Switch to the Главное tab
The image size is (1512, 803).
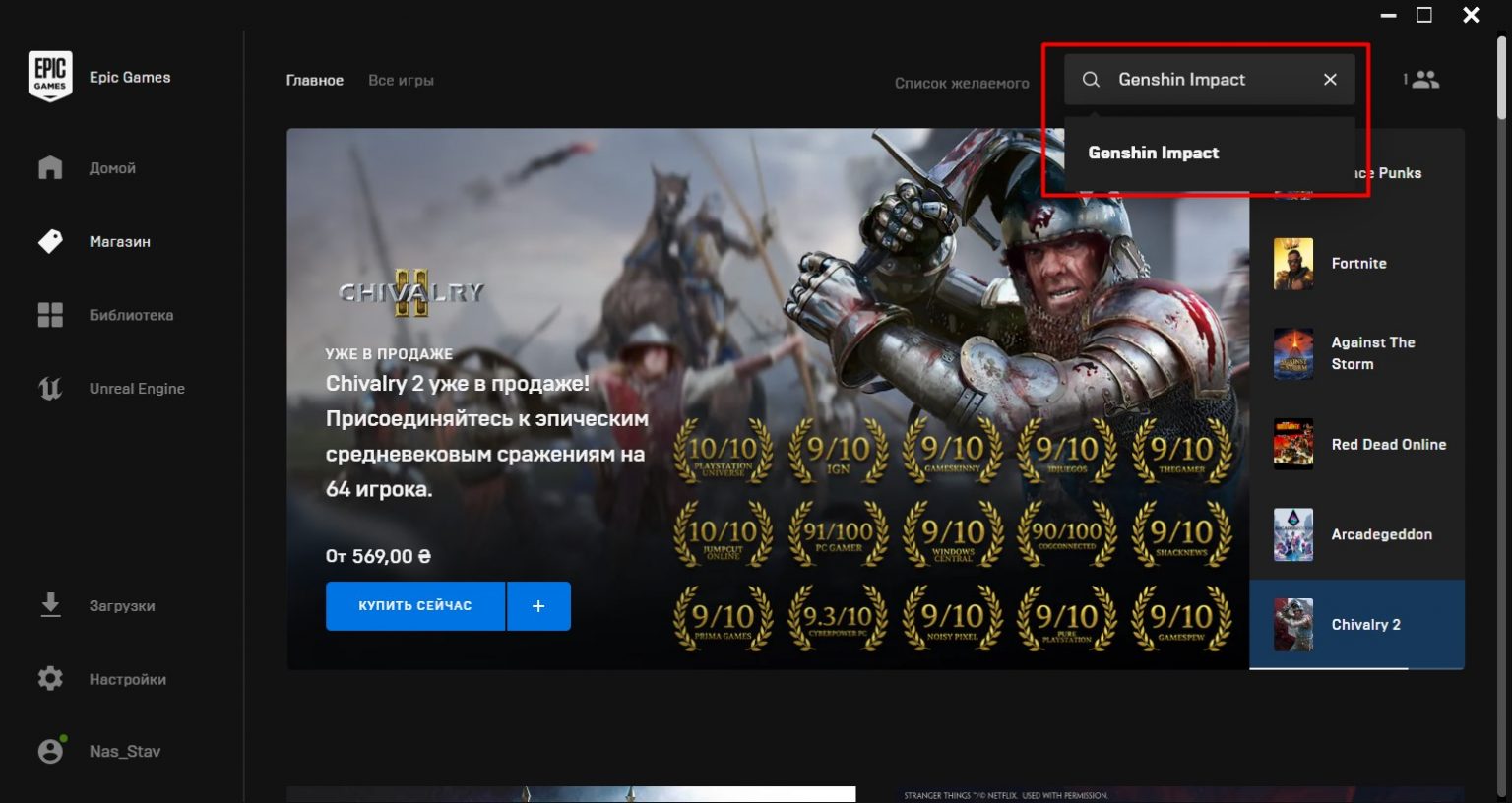[315, 81]
